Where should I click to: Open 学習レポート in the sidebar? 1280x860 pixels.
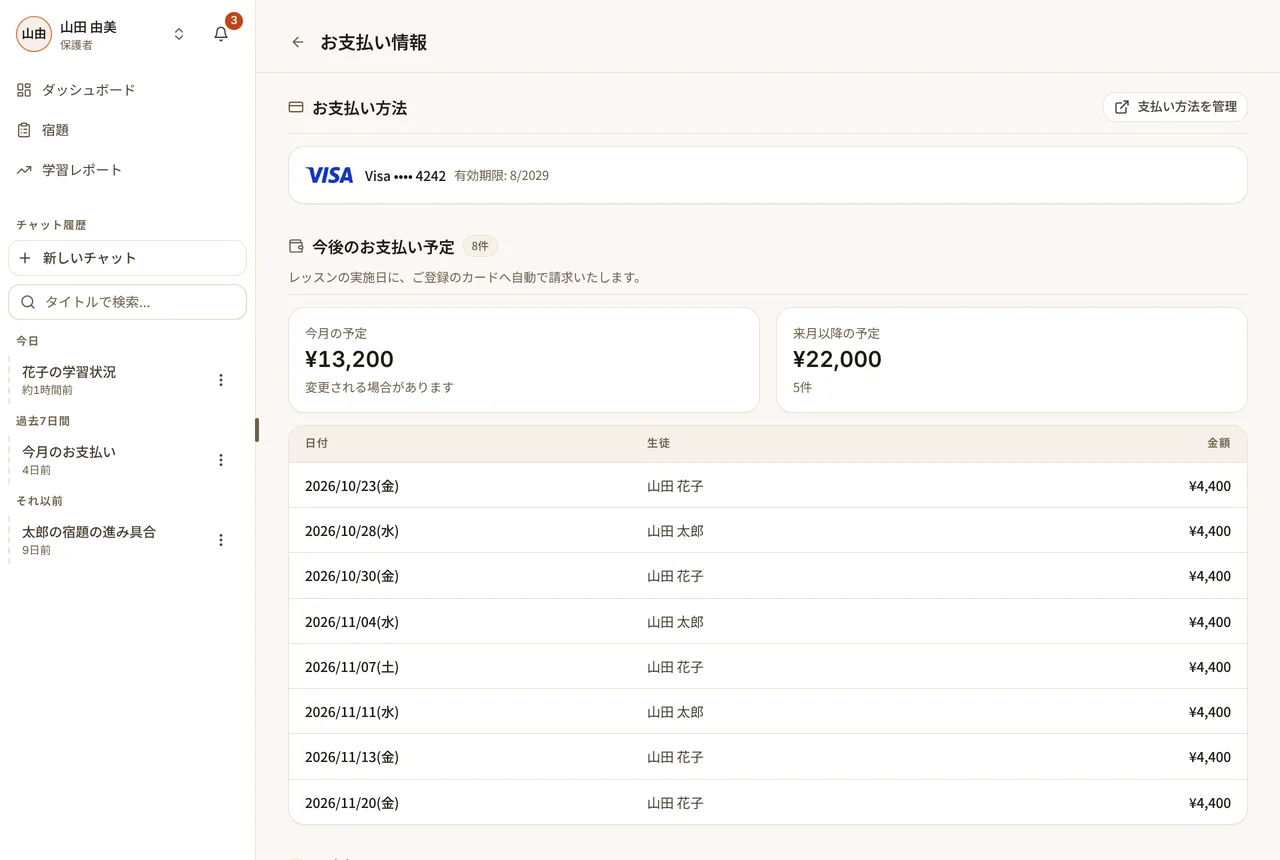128,170
